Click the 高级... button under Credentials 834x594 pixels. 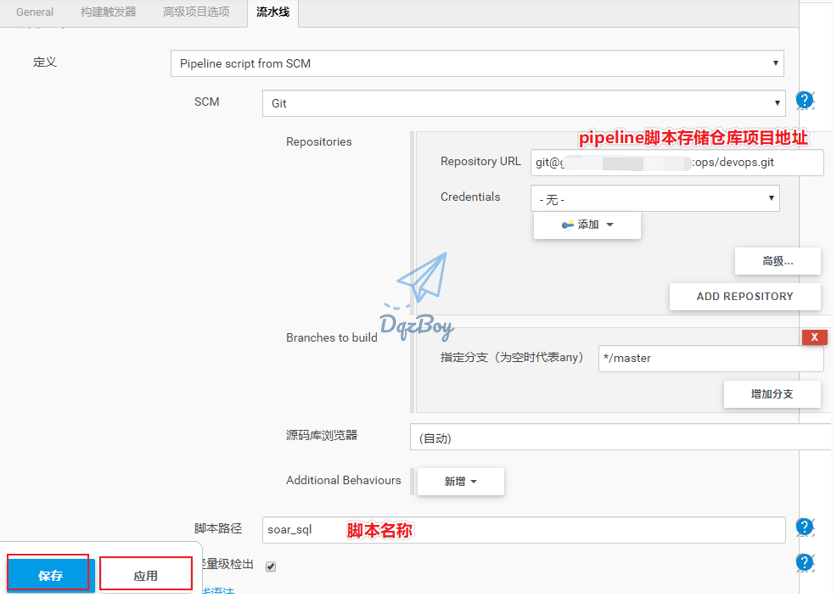pyautogui.click(x=777, y=261)
